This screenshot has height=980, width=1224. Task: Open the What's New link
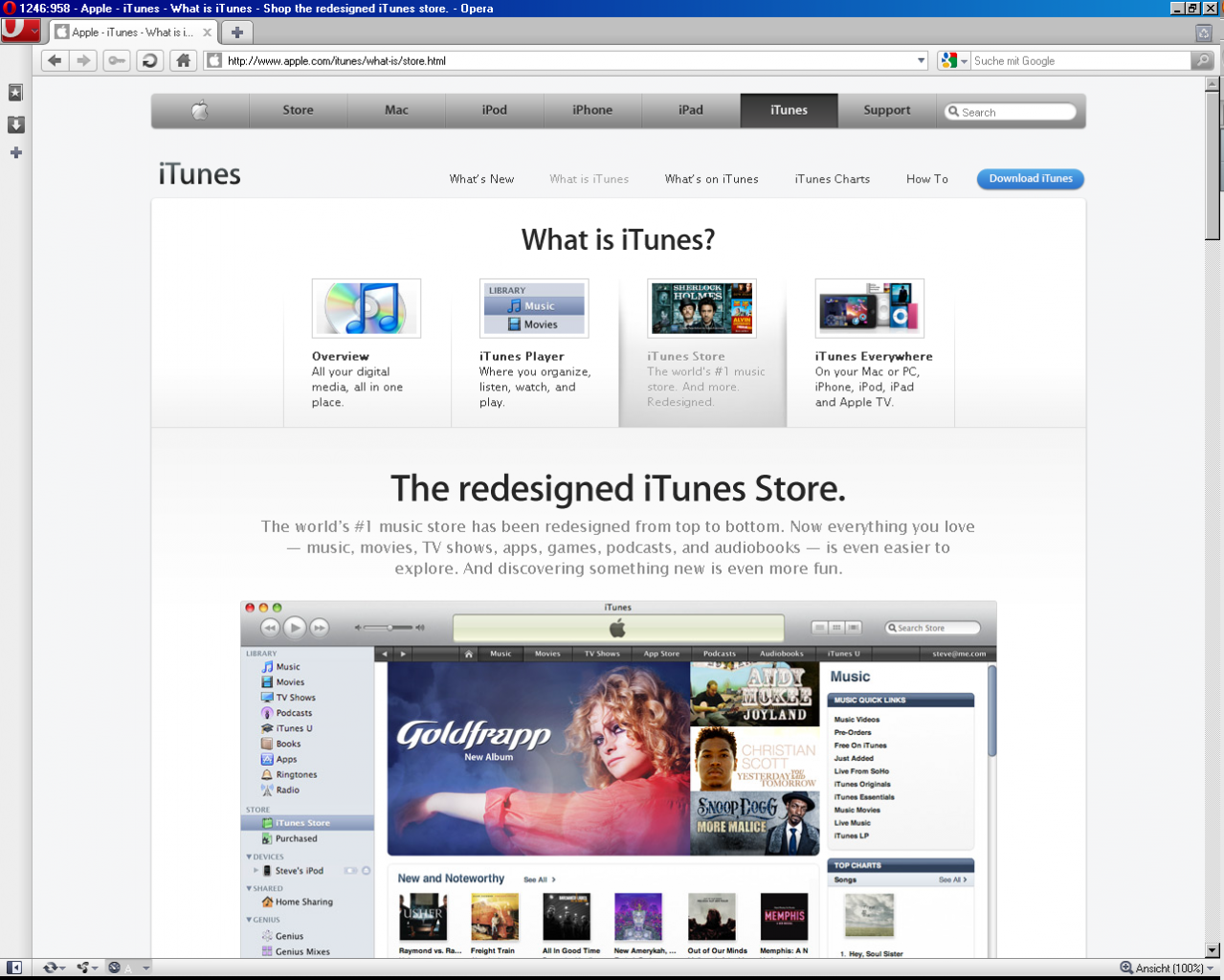(x=481, y=179)
